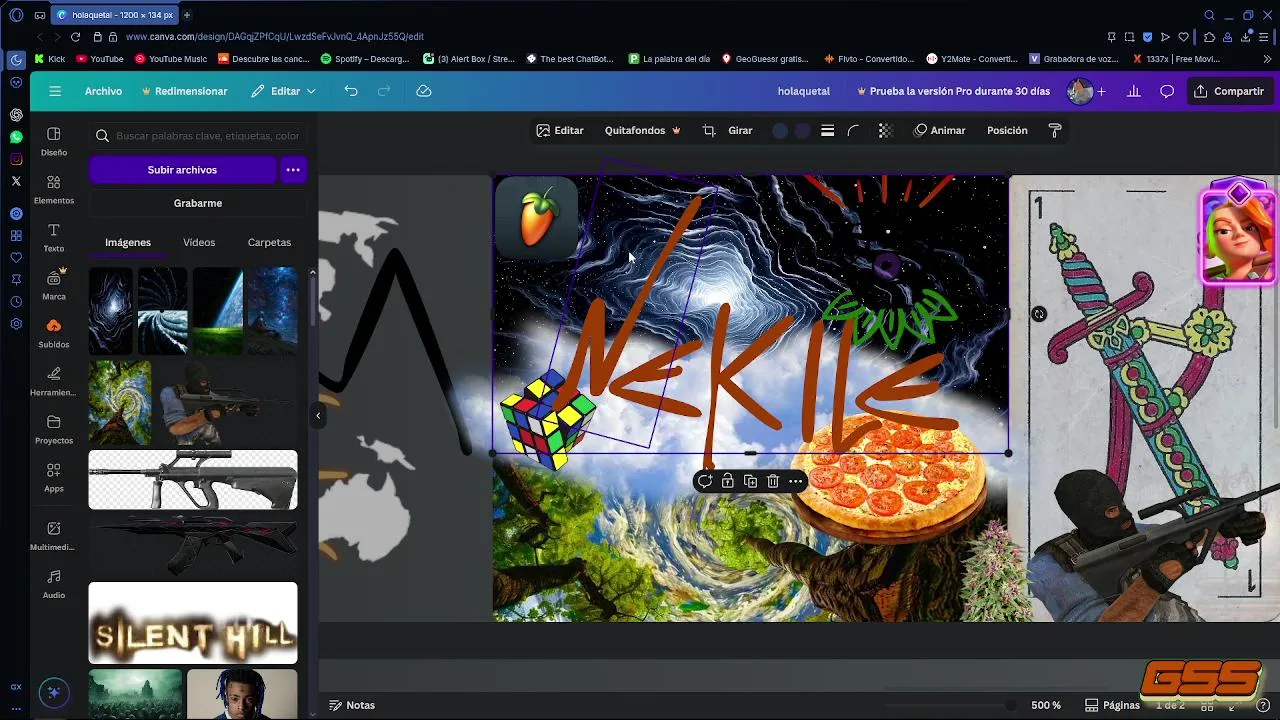This screenshot has height=720, width=1280.
Task: Click the search keywords input field
Action: click(198, 136)
